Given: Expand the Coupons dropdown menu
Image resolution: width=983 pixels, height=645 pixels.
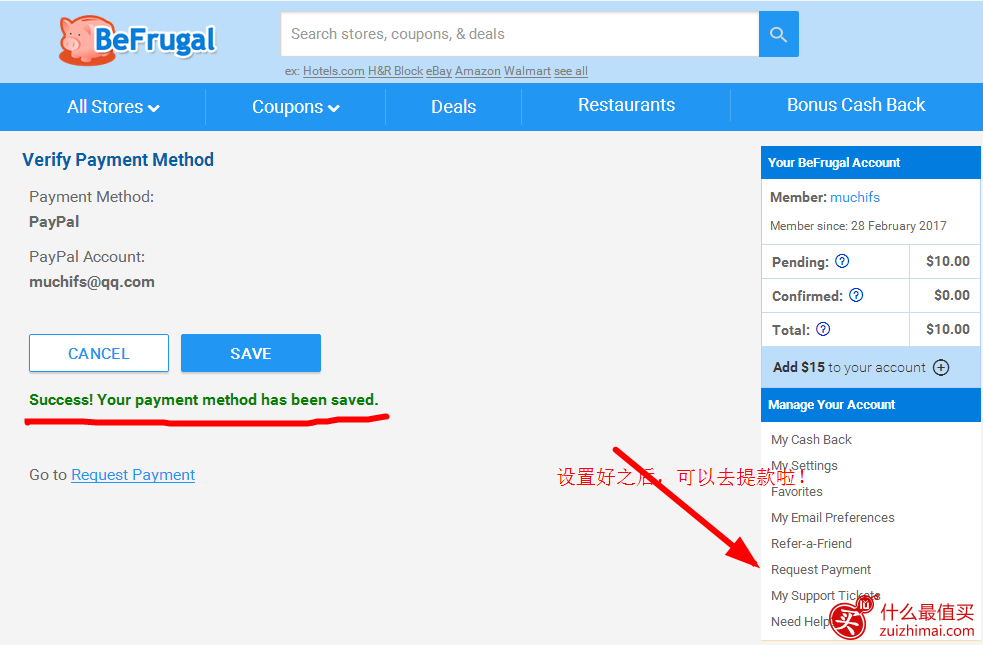Looking at the screenshot, I should pos(296,107).
